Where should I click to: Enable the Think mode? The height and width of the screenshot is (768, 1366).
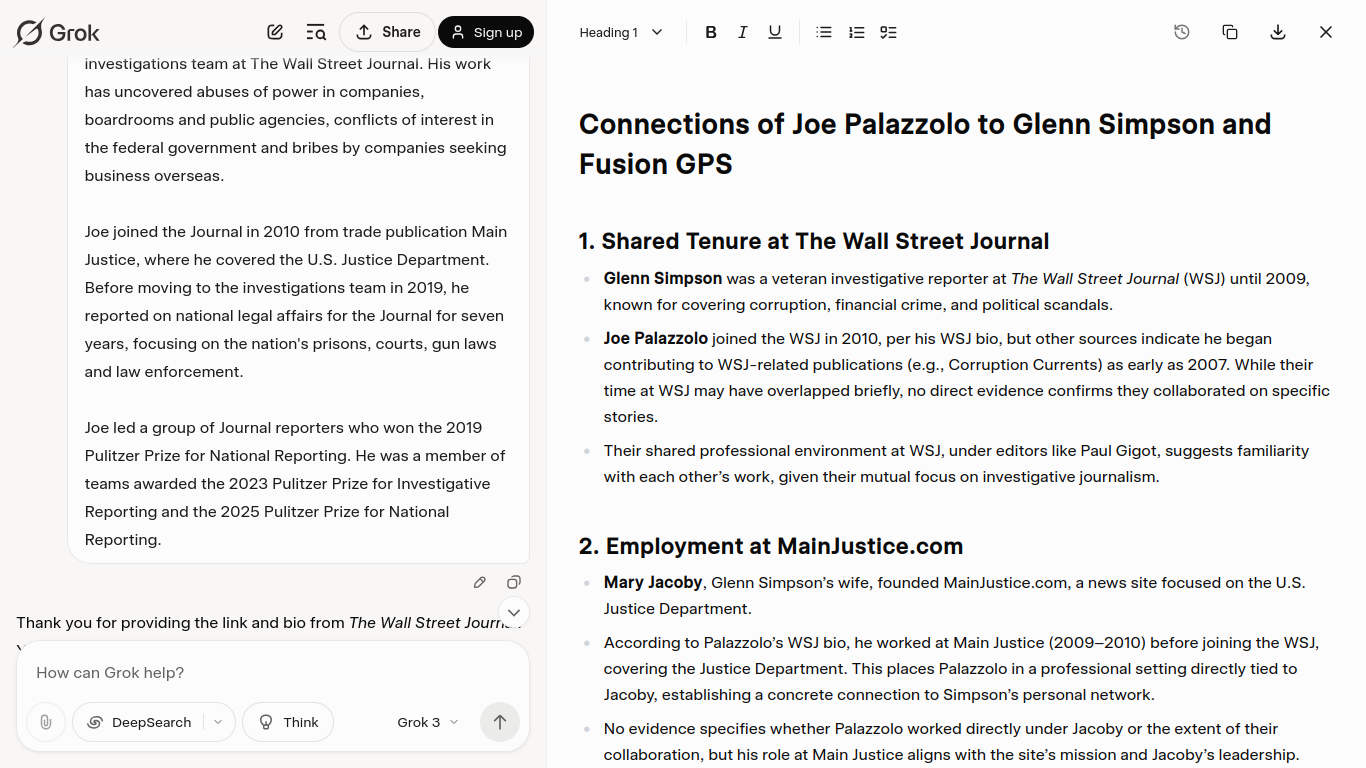(288, 722)
